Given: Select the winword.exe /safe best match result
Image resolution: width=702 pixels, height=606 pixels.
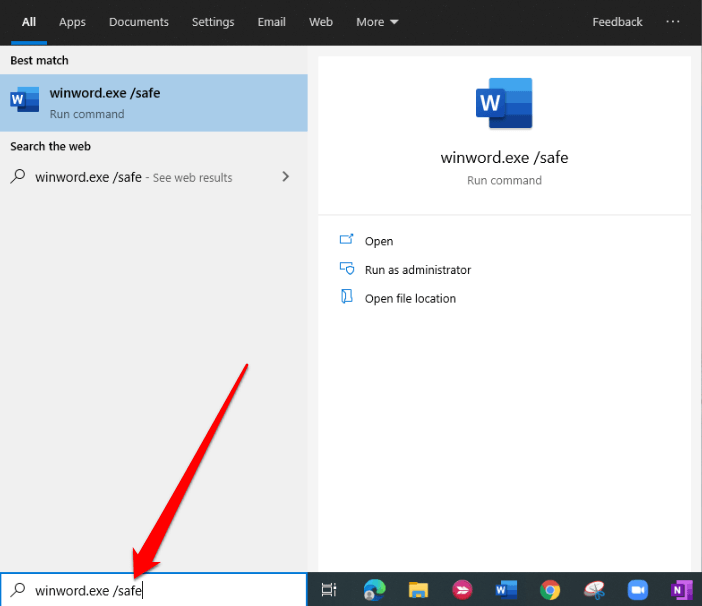Looking at the screenshot, I should 154,103.
